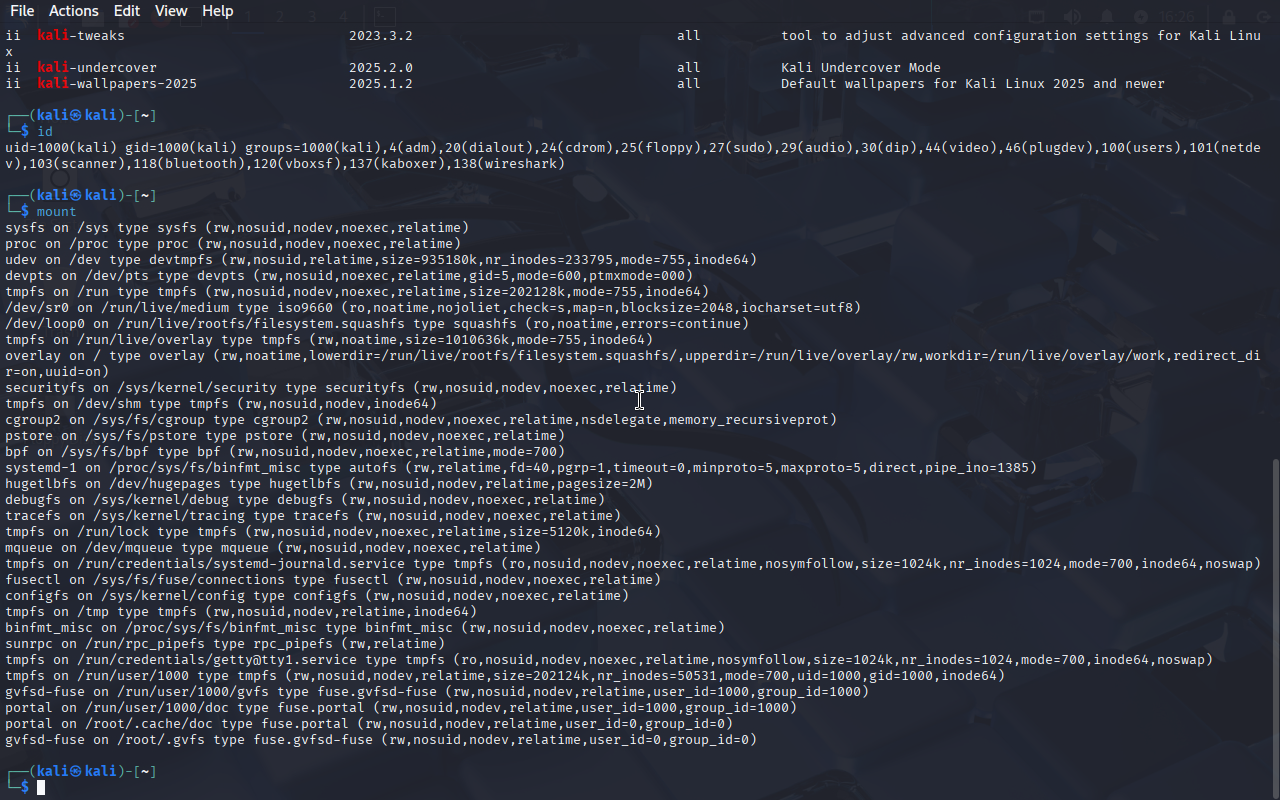Click the '/dev/loop0' squashfs mount line
The width and height of the screenshot is (1280, 800).
tap(377, 323)
